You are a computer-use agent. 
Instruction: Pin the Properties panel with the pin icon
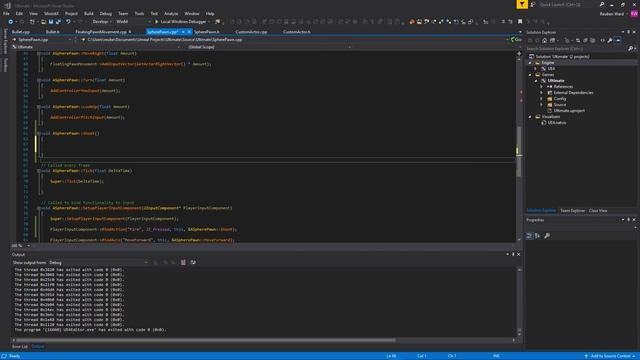[629, 220]
